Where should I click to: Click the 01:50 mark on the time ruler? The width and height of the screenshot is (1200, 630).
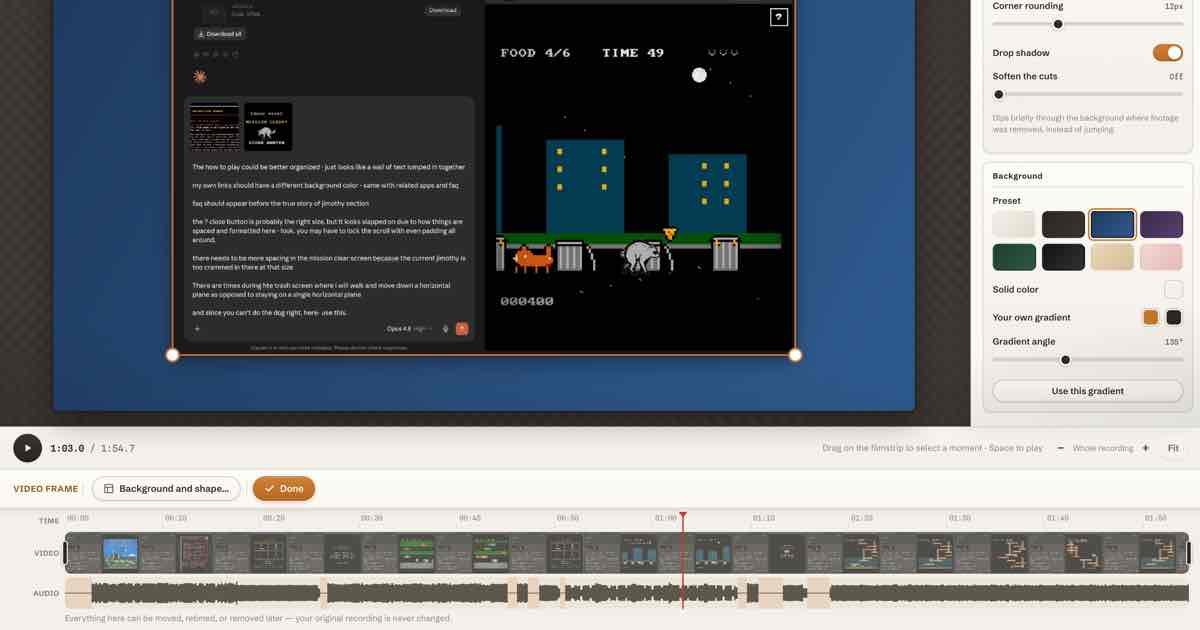click(x=1156, y=518)
